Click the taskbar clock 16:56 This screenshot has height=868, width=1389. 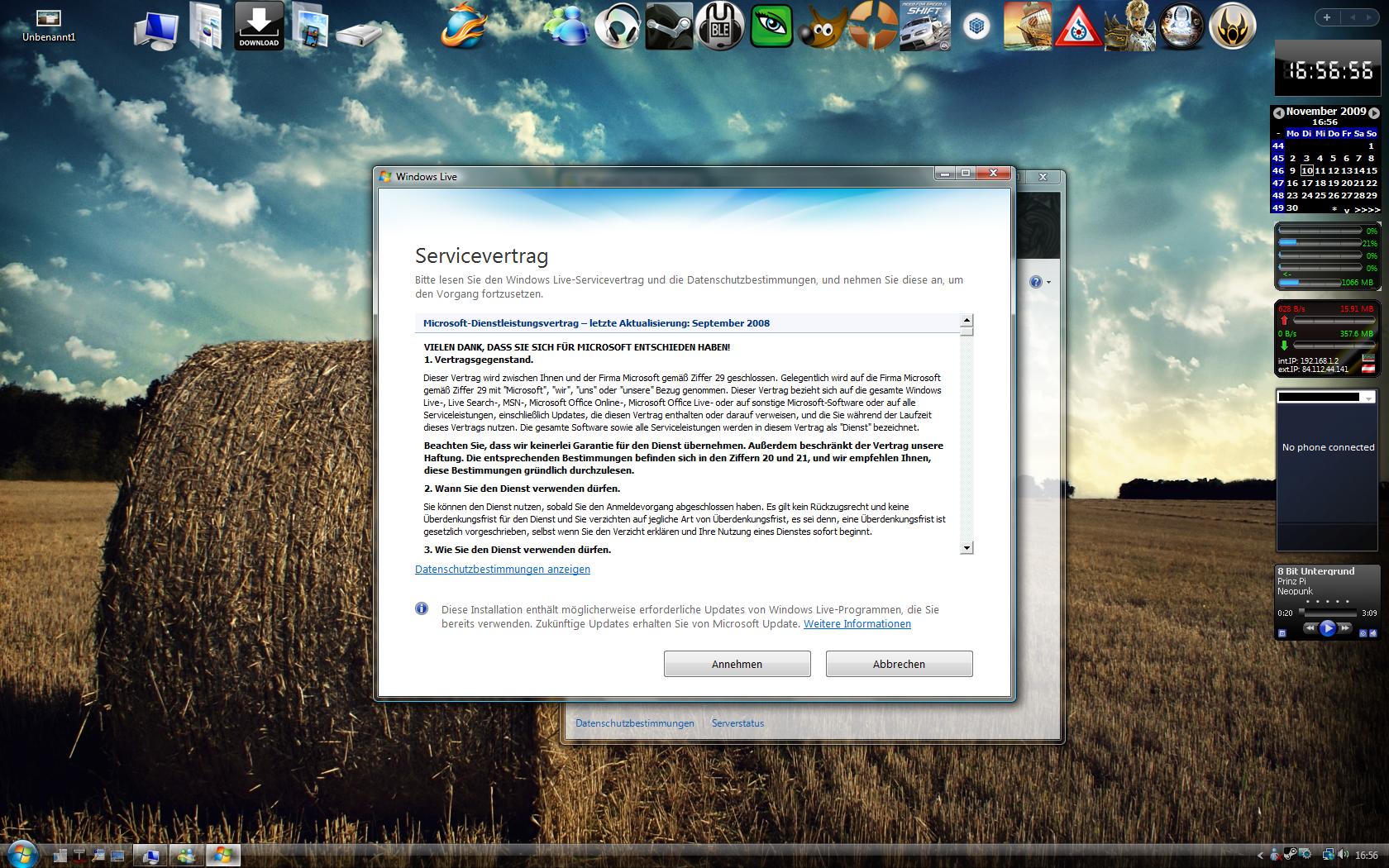1367,856
